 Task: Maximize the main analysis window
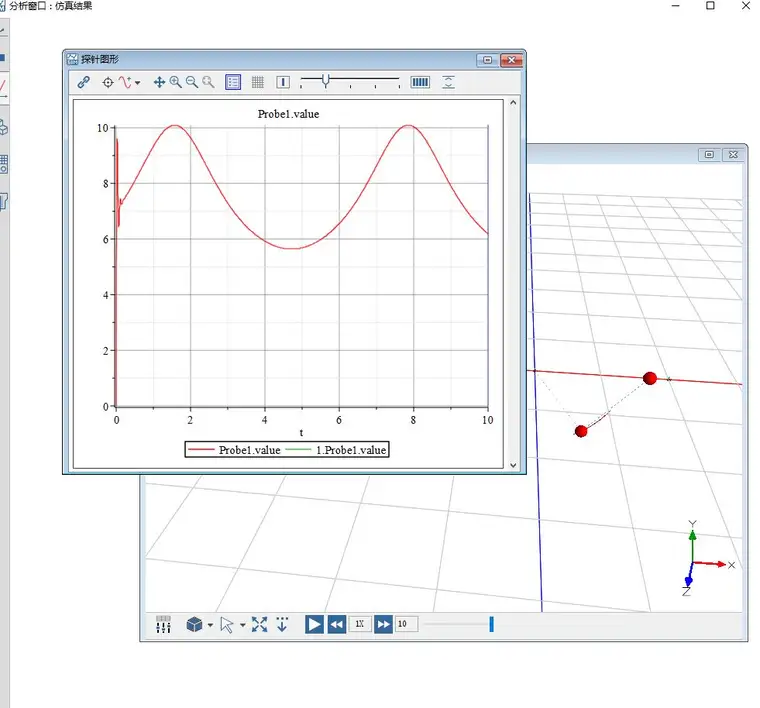point(710,6)
